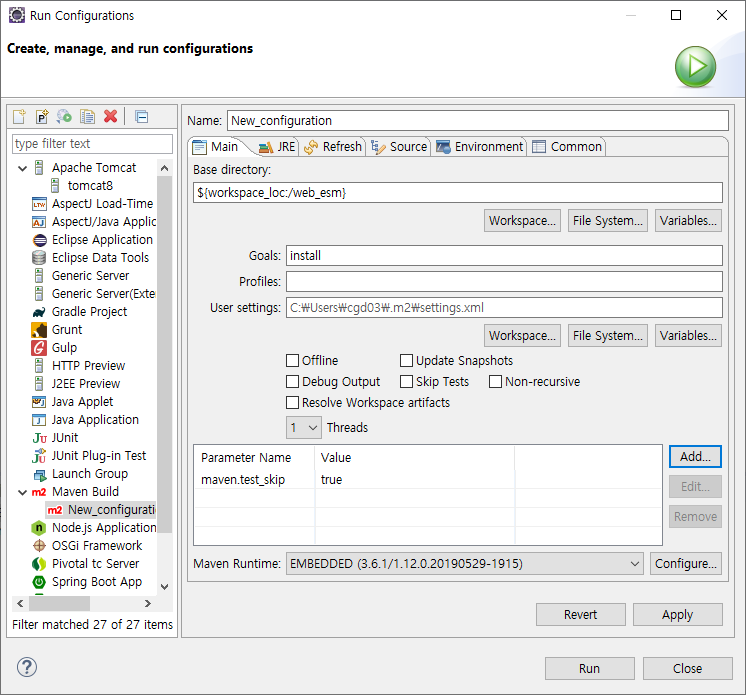Select Pivotal tc Server entry
Viewport: 746px width, 695px height.
click(96, 564)
